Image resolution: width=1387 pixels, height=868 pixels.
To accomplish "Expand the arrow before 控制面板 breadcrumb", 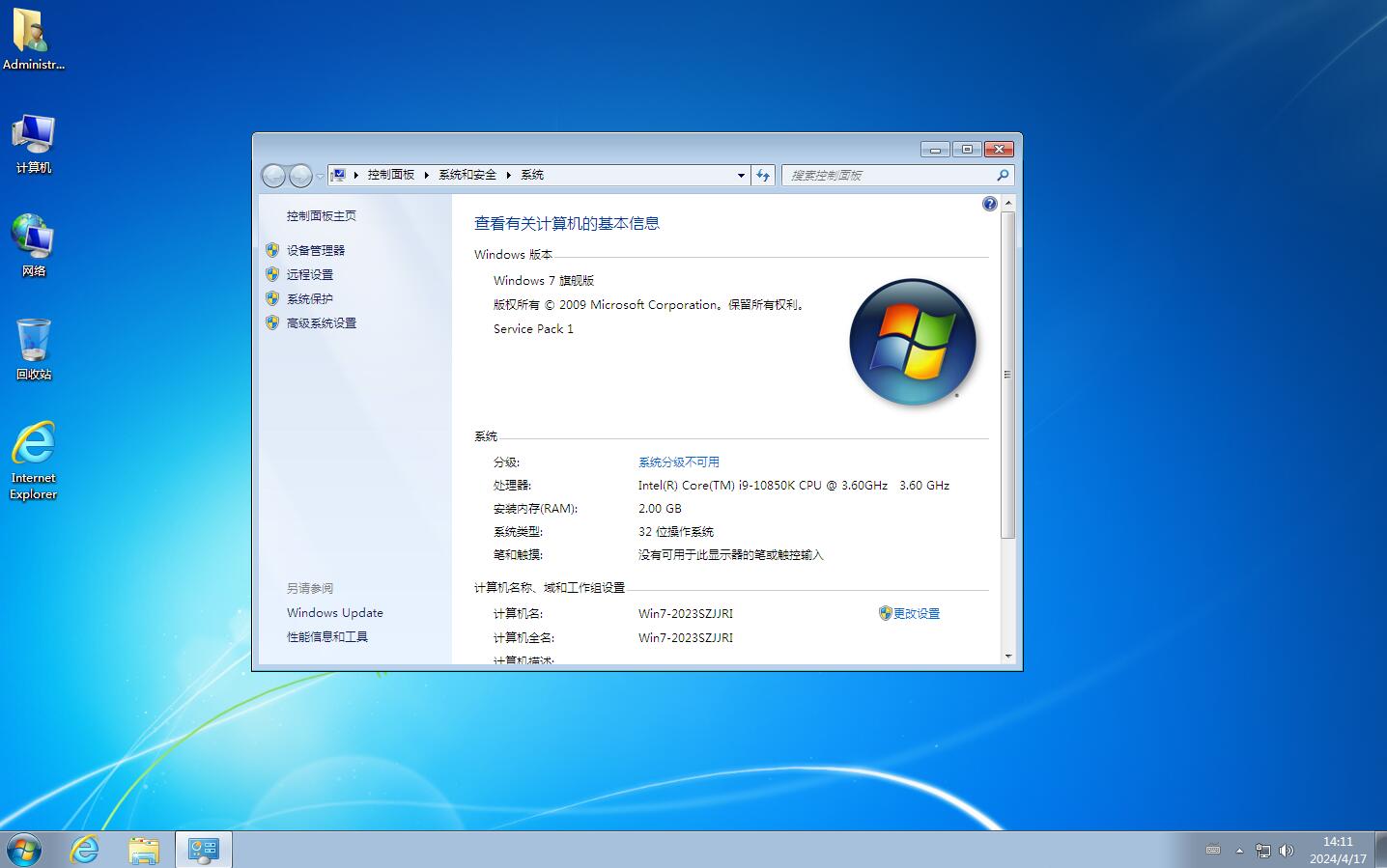I will coord(356,175).
